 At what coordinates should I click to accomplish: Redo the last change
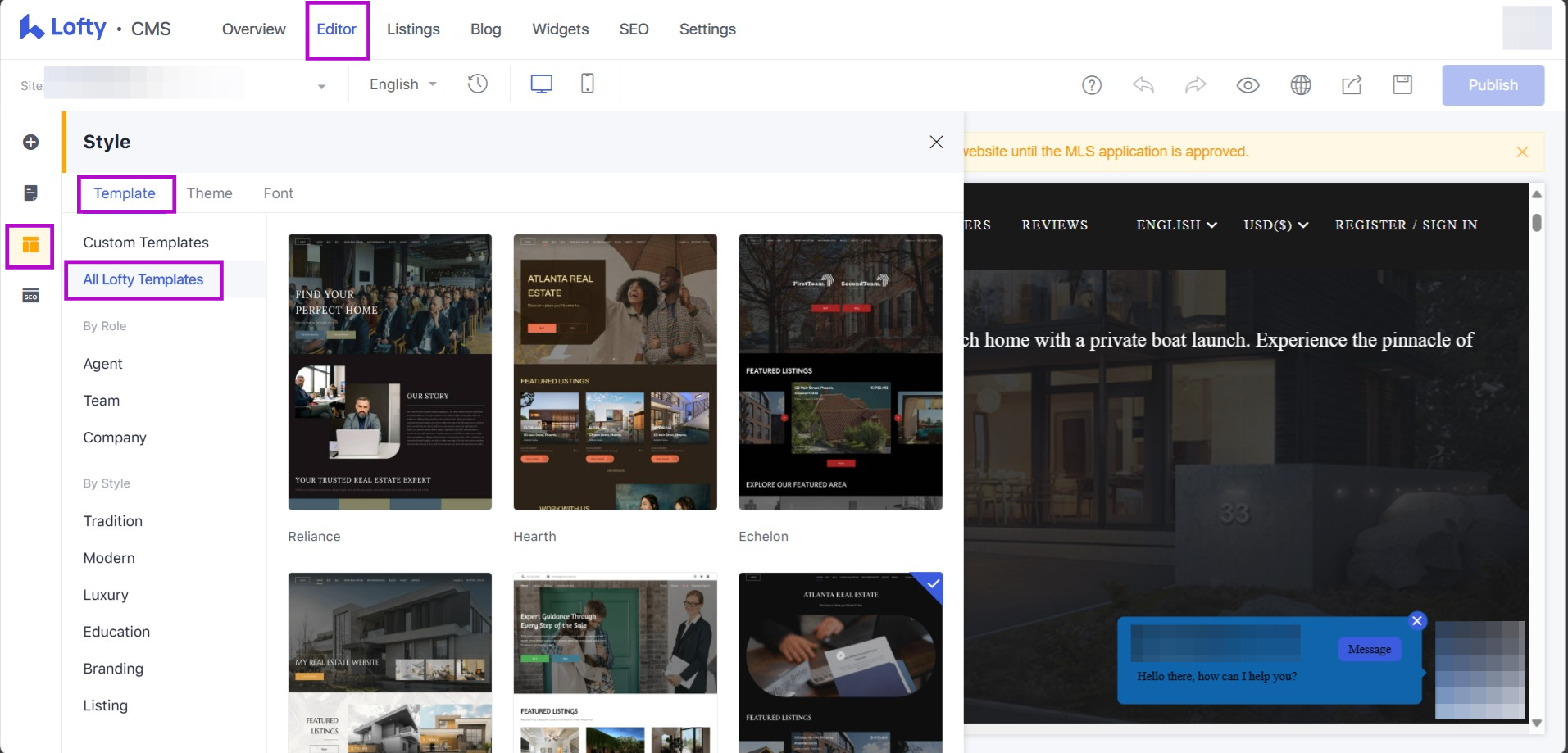[x=1195, y=84]
